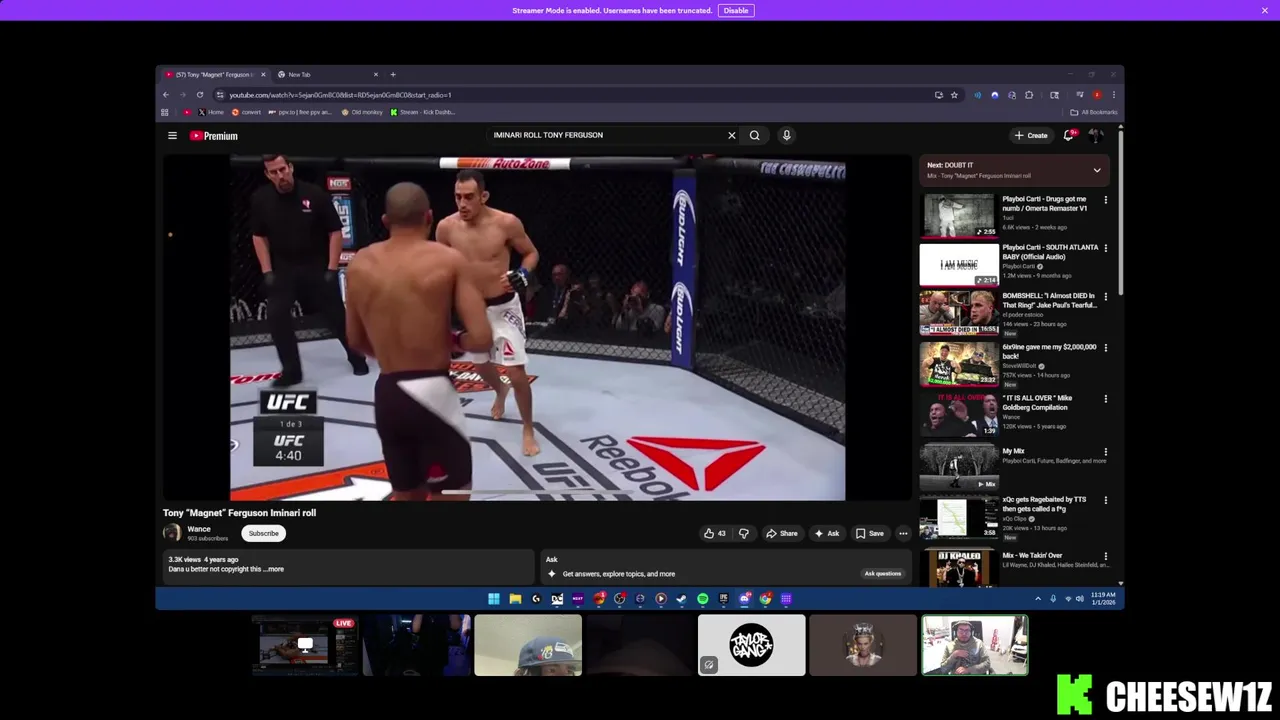Expand description with ...more
Screen dimensions: 1280x720
(274, 569)
